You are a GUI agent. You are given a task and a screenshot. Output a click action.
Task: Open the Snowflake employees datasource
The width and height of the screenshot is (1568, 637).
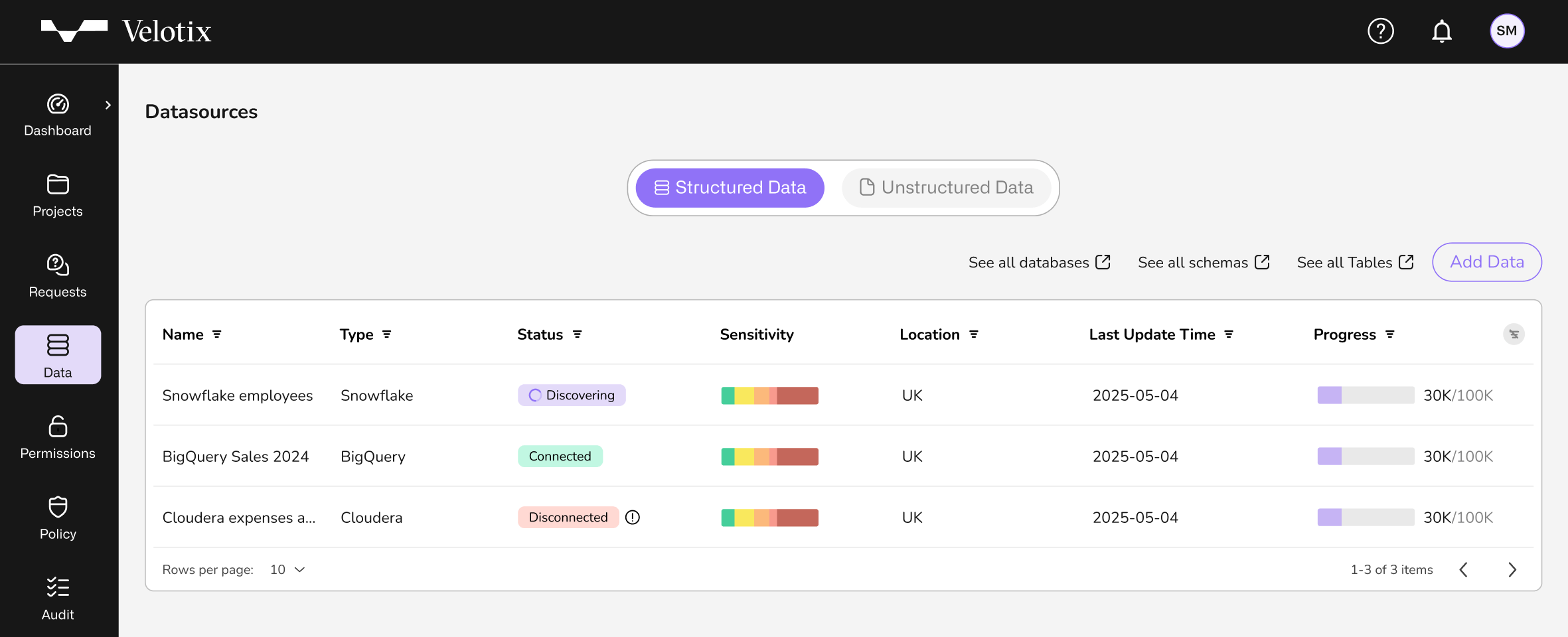point(238,395)
